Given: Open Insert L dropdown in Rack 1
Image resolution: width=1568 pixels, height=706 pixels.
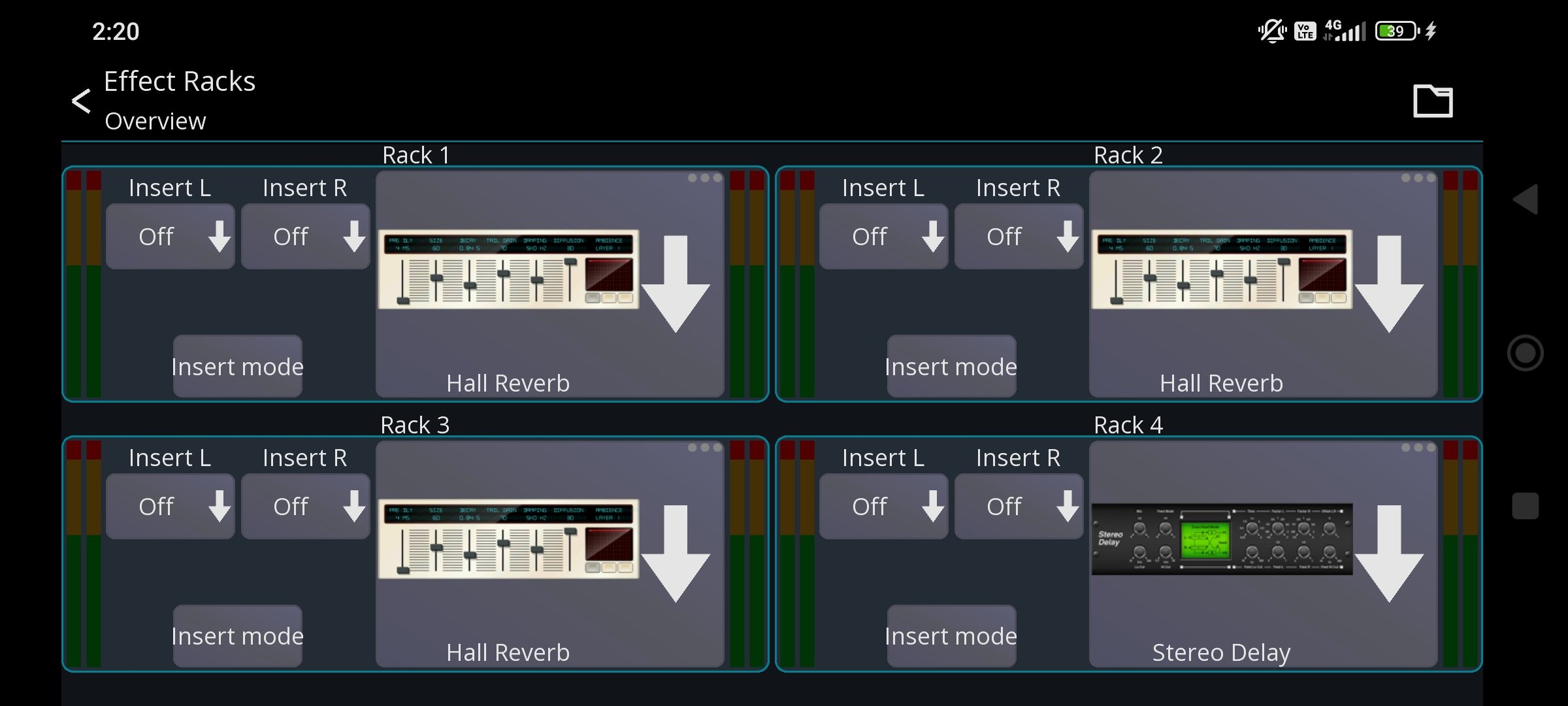Looking at the screenshot, I should coord(170,236).
